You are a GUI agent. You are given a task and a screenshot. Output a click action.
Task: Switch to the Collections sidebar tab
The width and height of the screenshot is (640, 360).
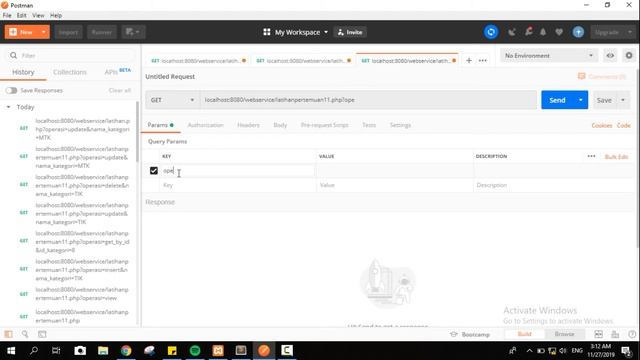70,72
